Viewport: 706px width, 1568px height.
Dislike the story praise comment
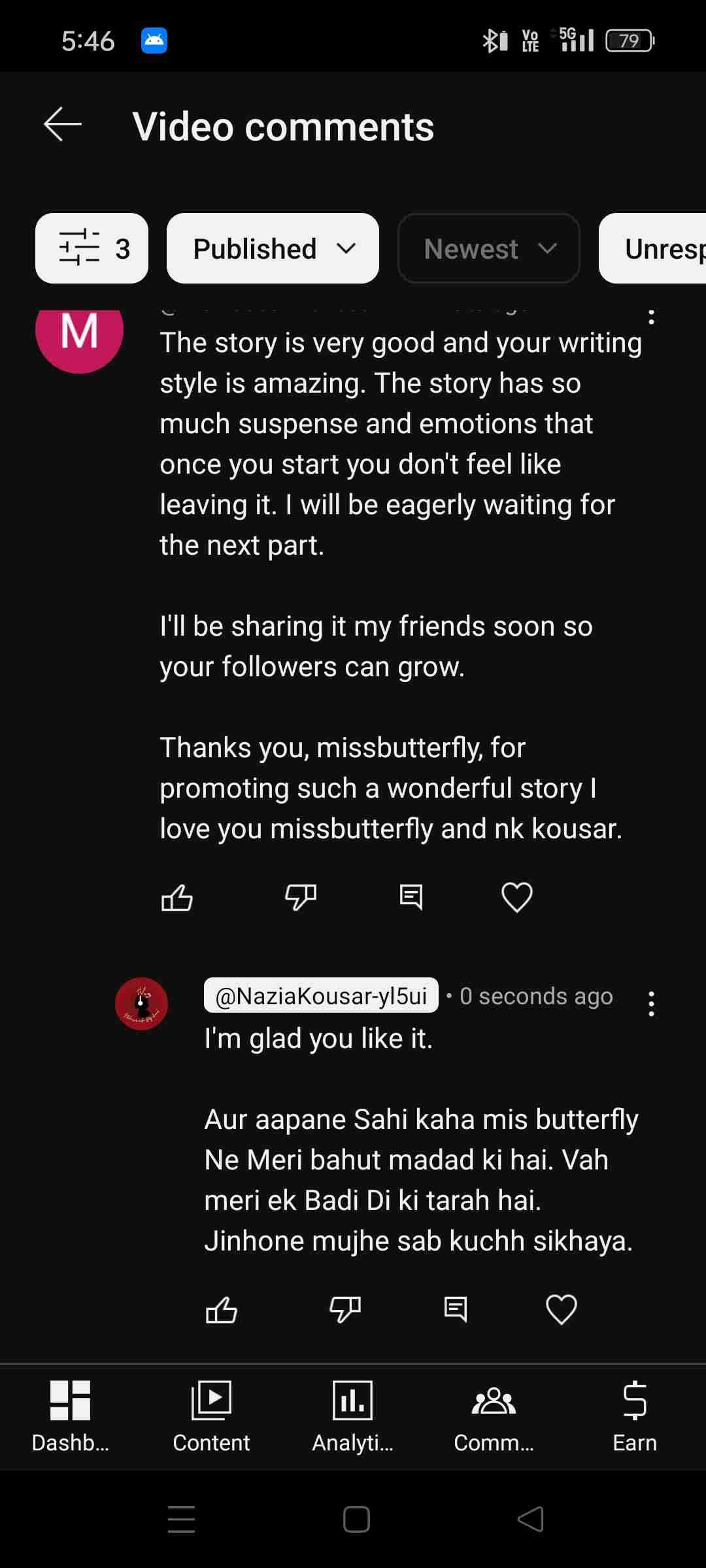coord(301,897)
